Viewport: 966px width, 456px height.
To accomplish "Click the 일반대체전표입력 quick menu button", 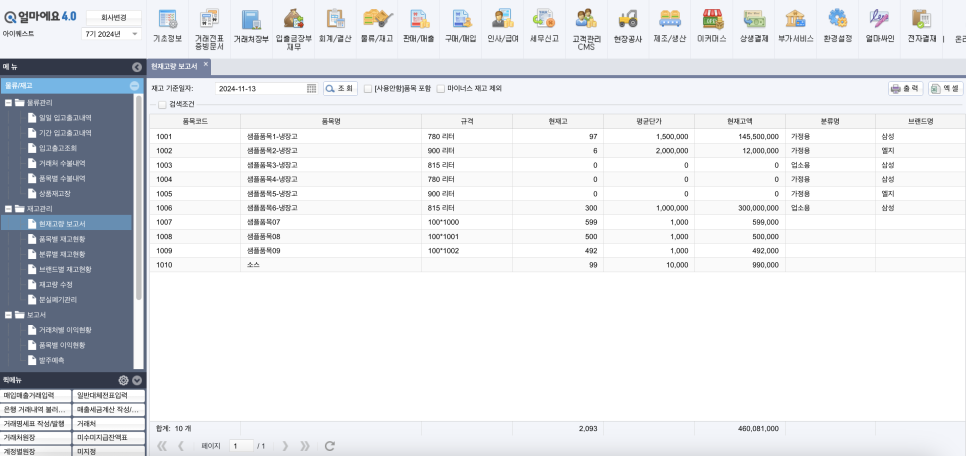I will (x=109, y=395).
